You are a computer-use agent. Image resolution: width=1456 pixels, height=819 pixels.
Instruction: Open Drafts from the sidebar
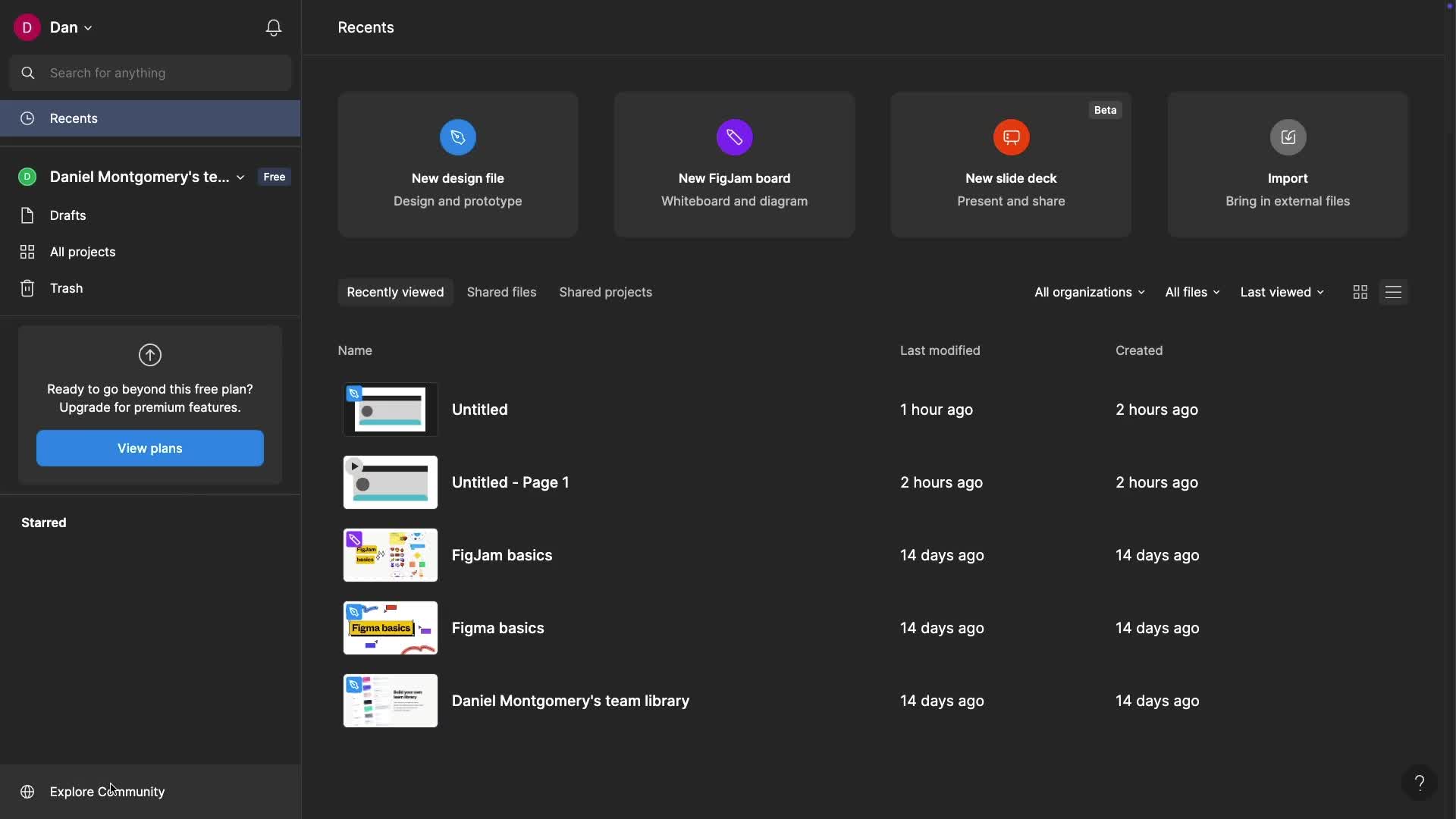pos(67,215)
